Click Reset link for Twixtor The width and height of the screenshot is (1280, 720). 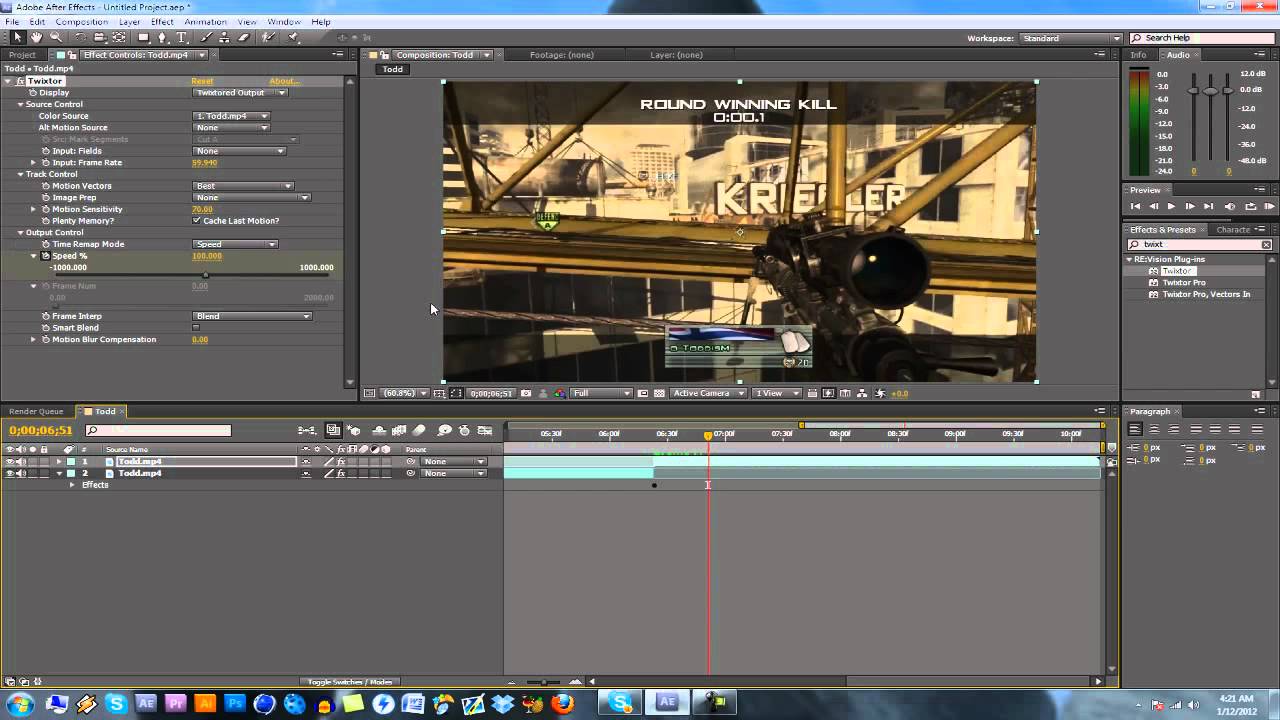202,81
